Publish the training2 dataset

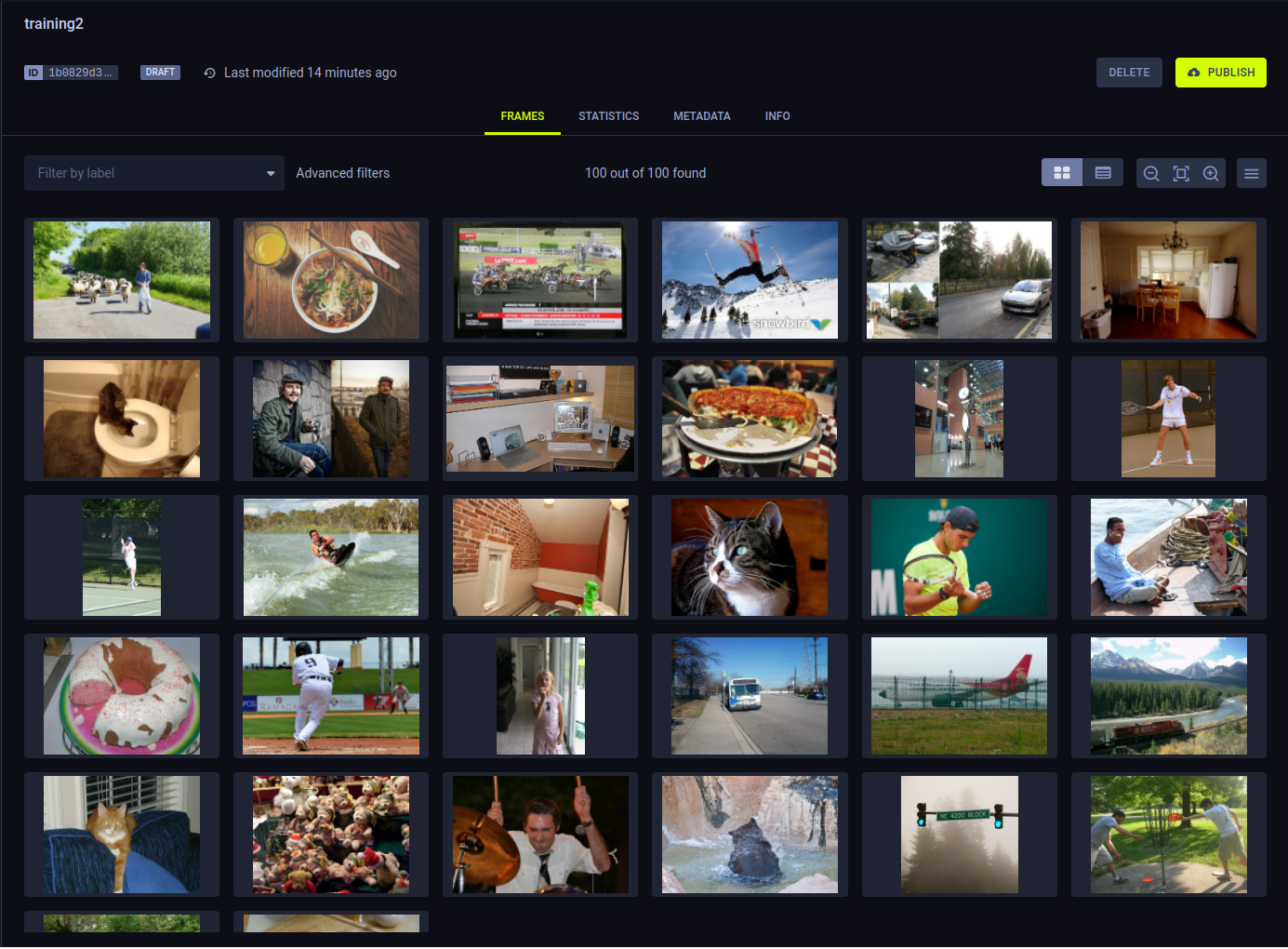coord(1221,72)
